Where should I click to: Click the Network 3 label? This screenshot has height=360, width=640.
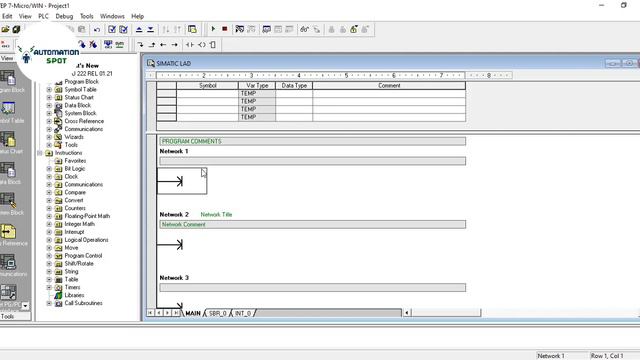click(174, 278)
